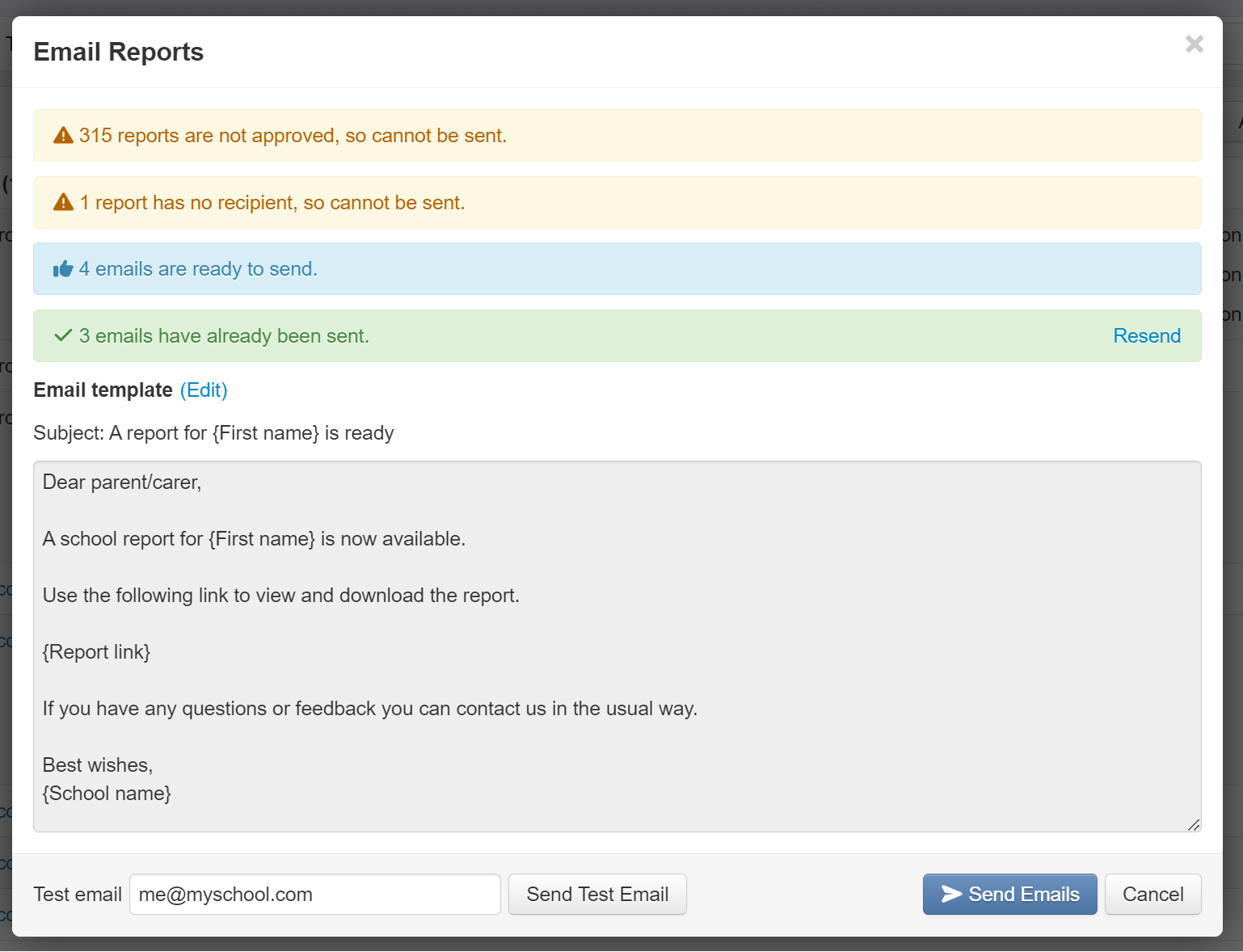The height and width of the screenshot is (952, 1243).
Task: Click inside the email body text area
Action: [x=617, y=647]
